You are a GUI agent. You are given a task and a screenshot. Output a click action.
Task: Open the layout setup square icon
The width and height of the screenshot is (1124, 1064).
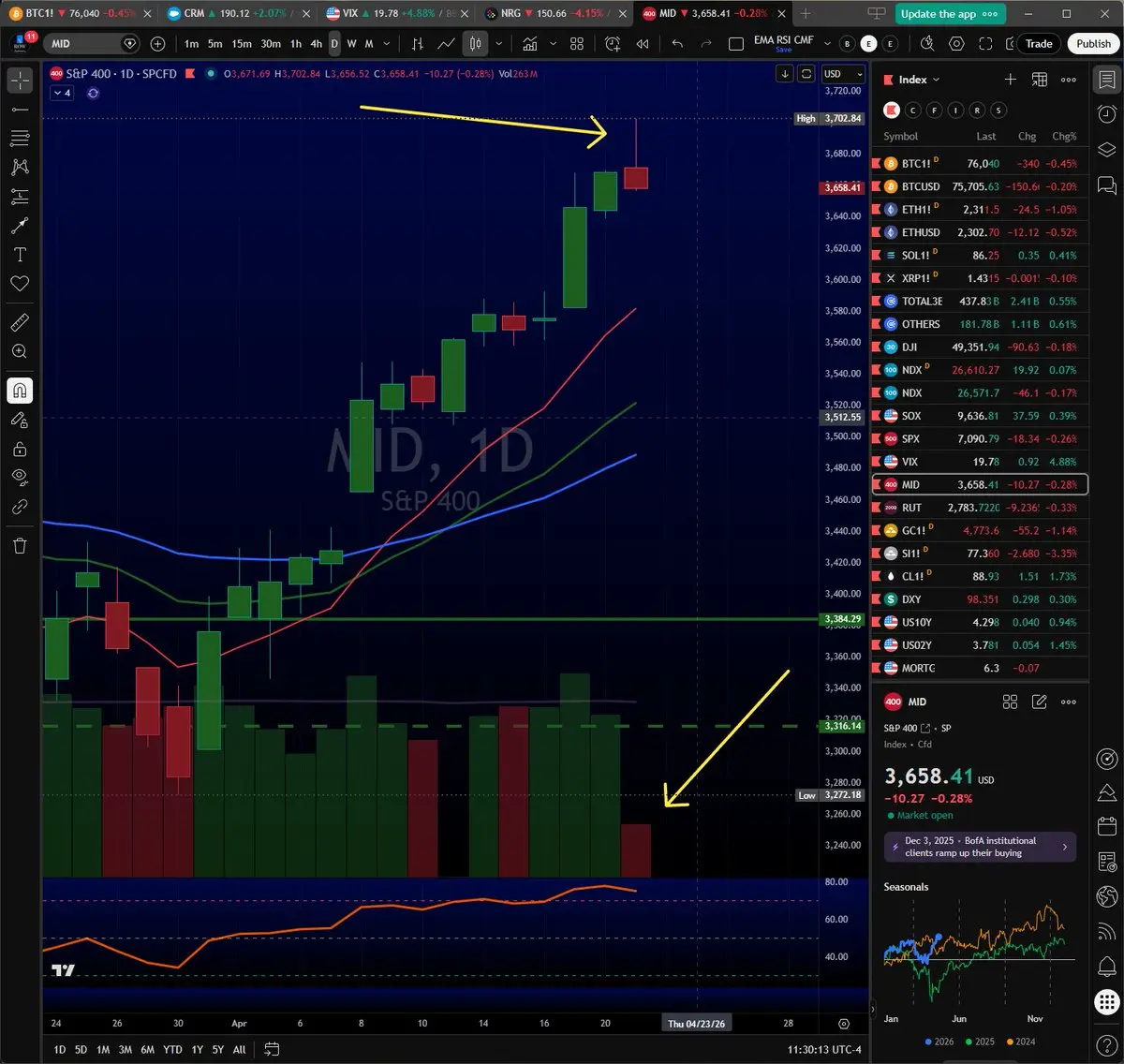(x=736, y=44)
